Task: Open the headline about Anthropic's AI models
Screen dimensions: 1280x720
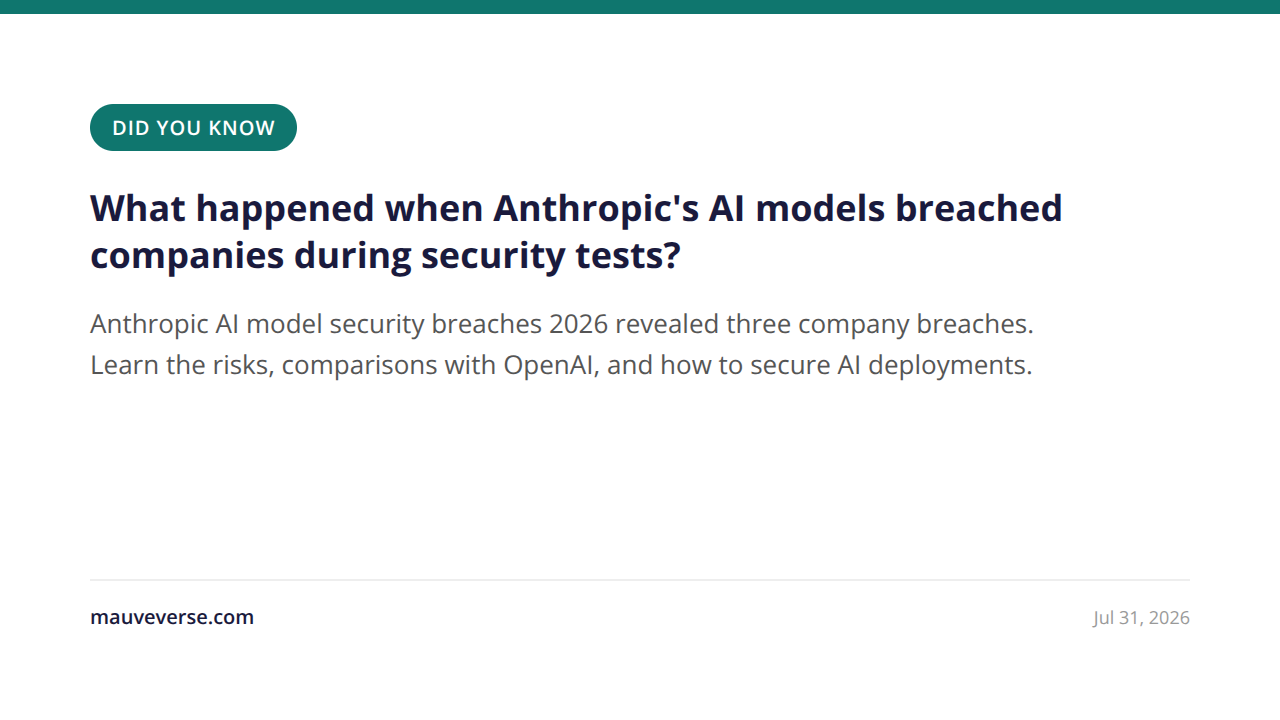Action: [x=576, y=232]
